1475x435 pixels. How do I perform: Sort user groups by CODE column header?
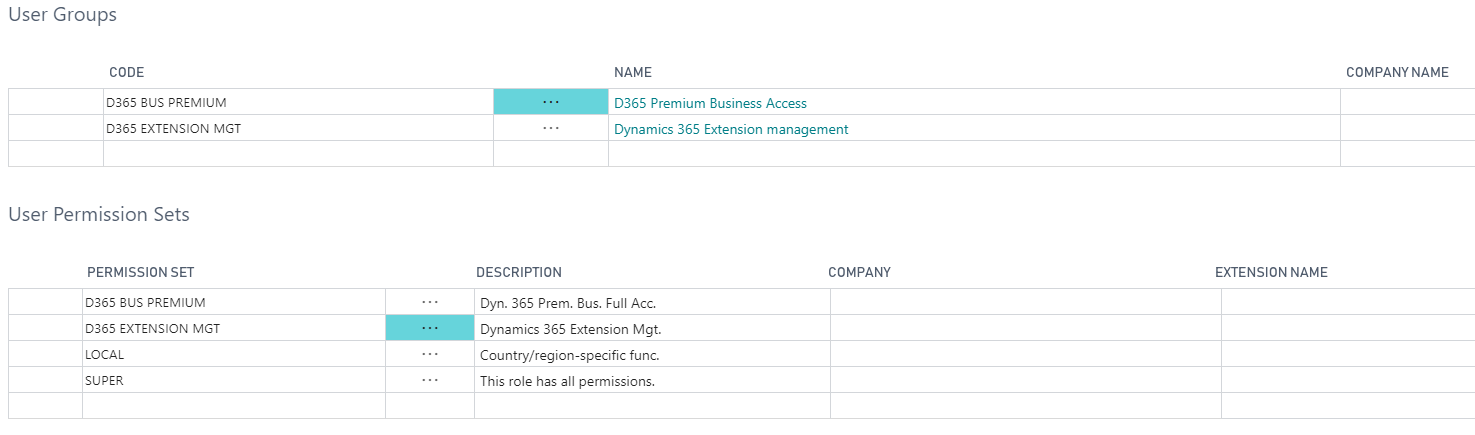(127, 73)
